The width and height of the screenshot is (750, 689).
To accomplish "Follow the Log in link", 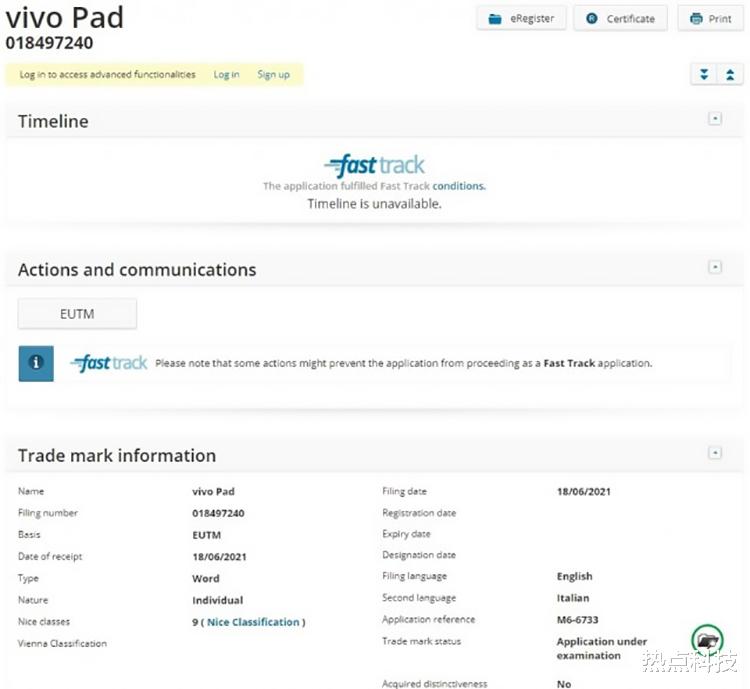I will tap(226, 75).
